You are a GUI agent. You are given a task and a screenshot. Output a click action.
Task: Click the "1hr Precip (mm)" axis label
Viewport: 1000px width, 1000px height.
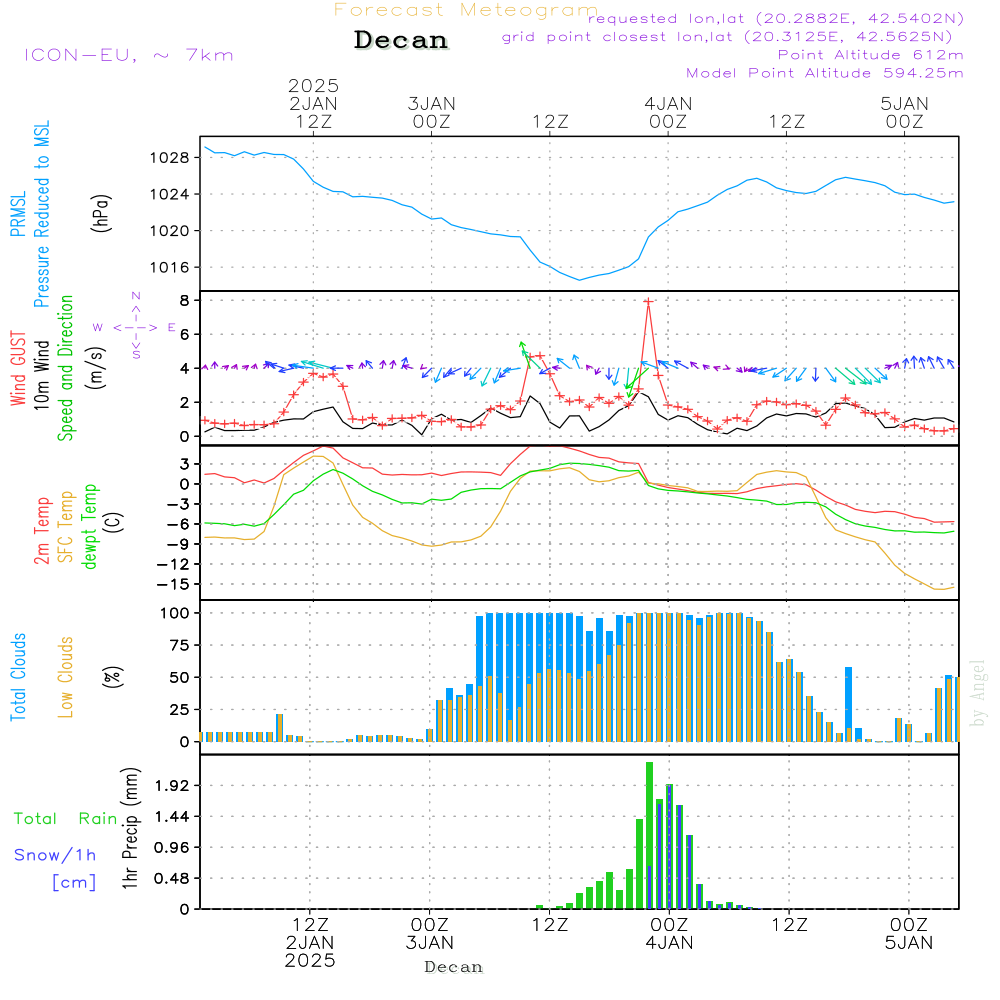129,828
